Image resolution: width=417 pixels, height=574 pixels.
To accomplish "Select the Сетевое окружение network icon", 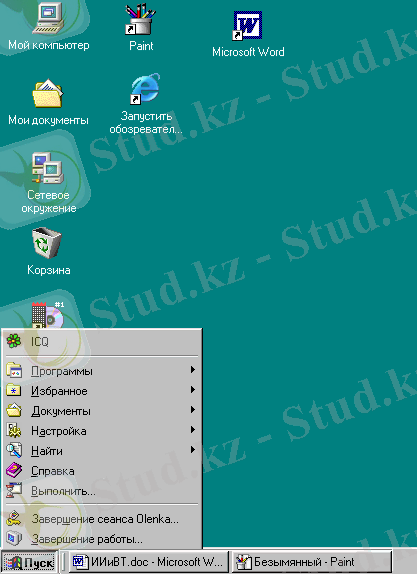I will 48,168.
